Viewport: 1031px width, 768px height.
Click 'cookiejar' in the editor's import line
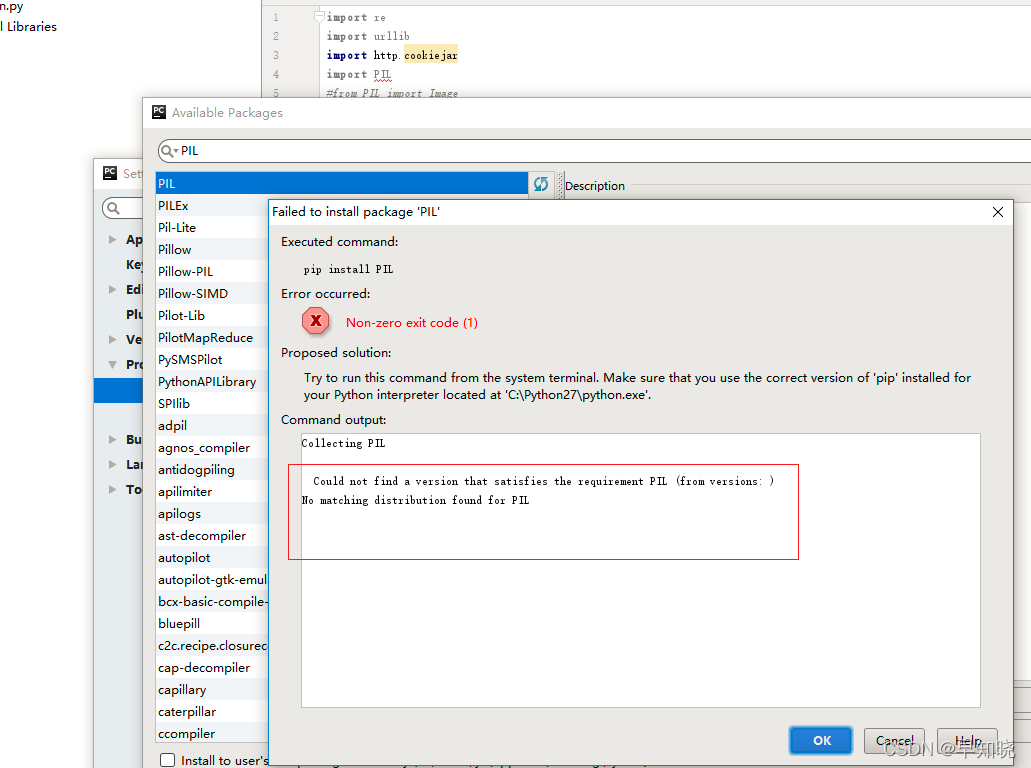tap(431, 55)
